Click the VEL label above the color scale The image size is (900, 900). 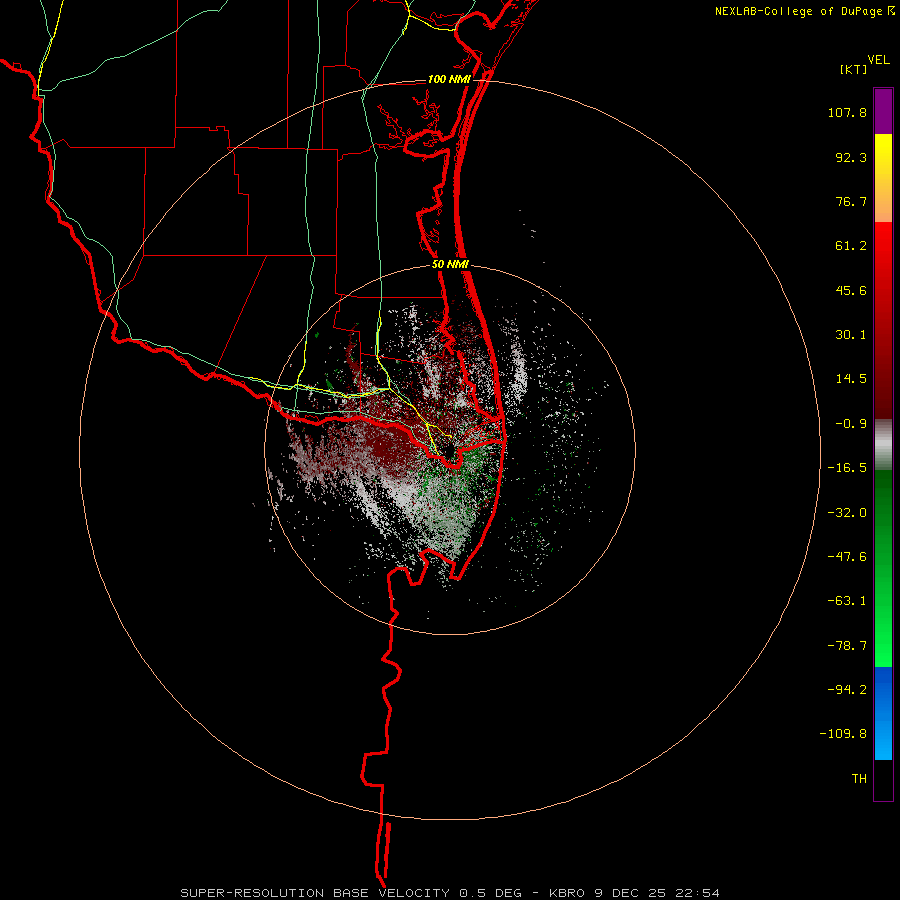878,60
